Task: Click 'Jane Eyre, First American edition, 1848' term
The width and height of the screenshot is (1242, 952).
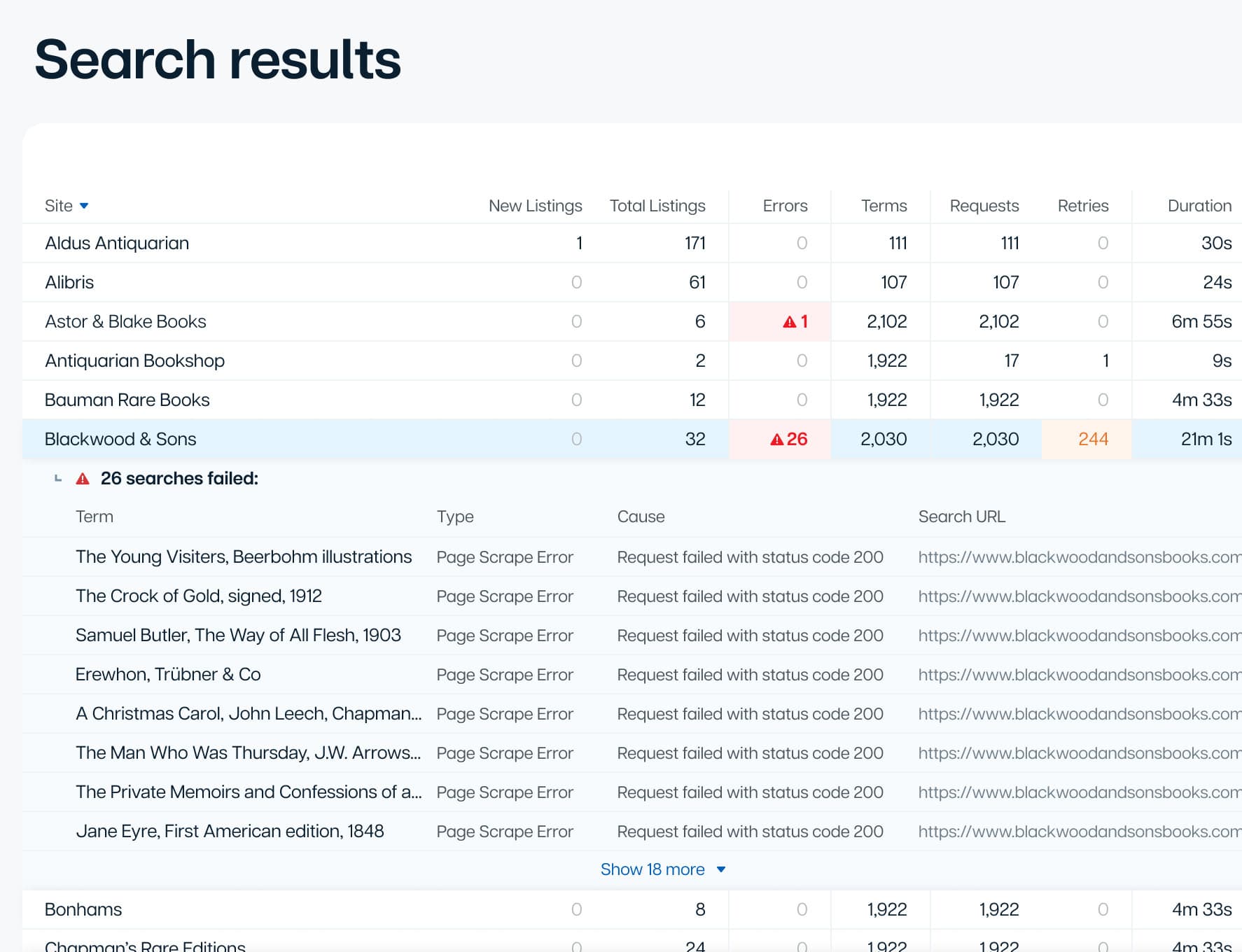Action: [x=230, y=832]
